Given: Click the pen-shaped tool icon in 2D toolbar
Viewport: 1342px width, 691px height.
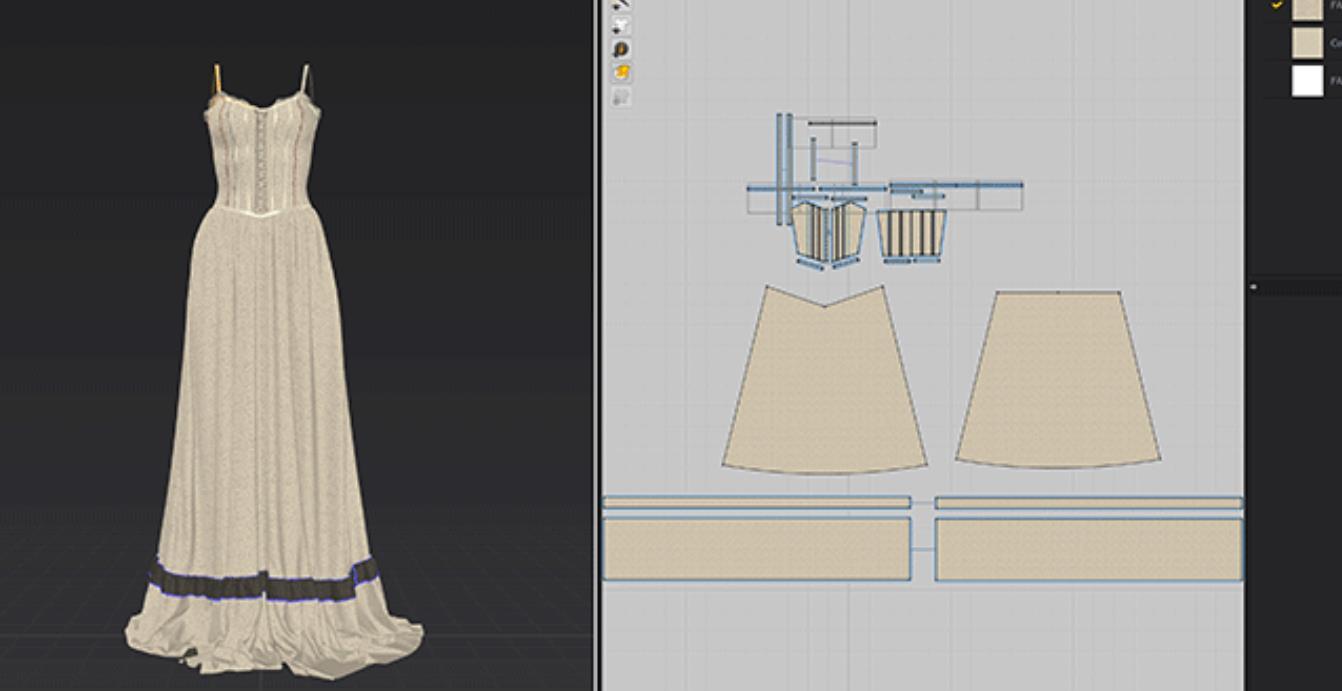Looking at the screenshot, I should [621, 5].
